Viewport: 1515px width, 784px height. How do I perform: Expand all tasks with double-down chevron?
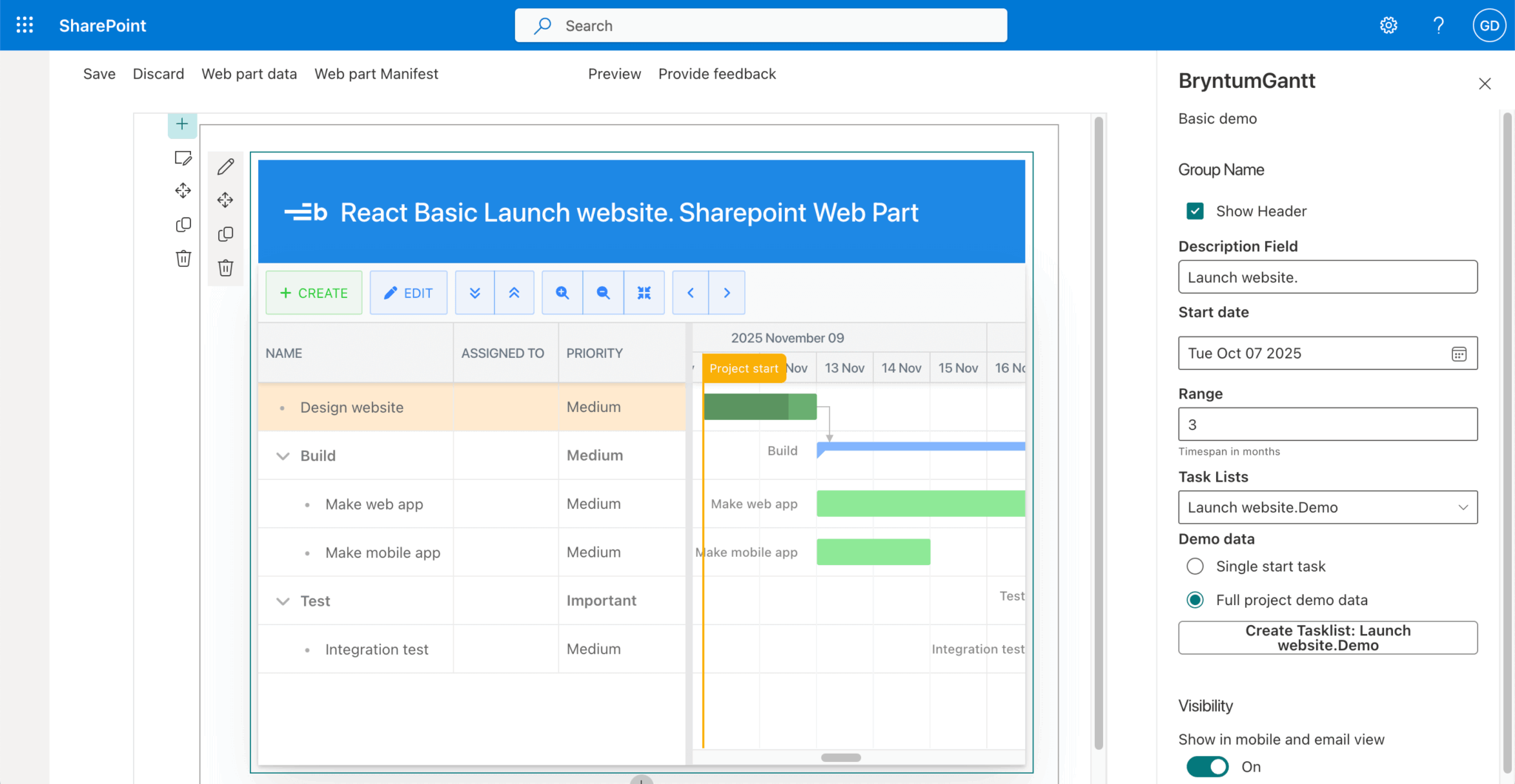pyautogui.click(x=475, y=293)
